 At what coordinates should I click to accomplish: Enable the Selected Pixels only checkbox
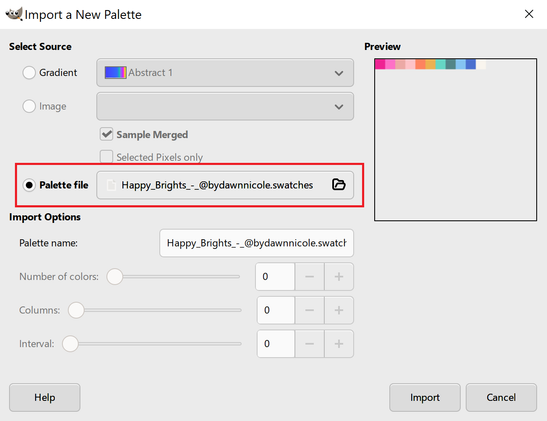click(106, 157)
